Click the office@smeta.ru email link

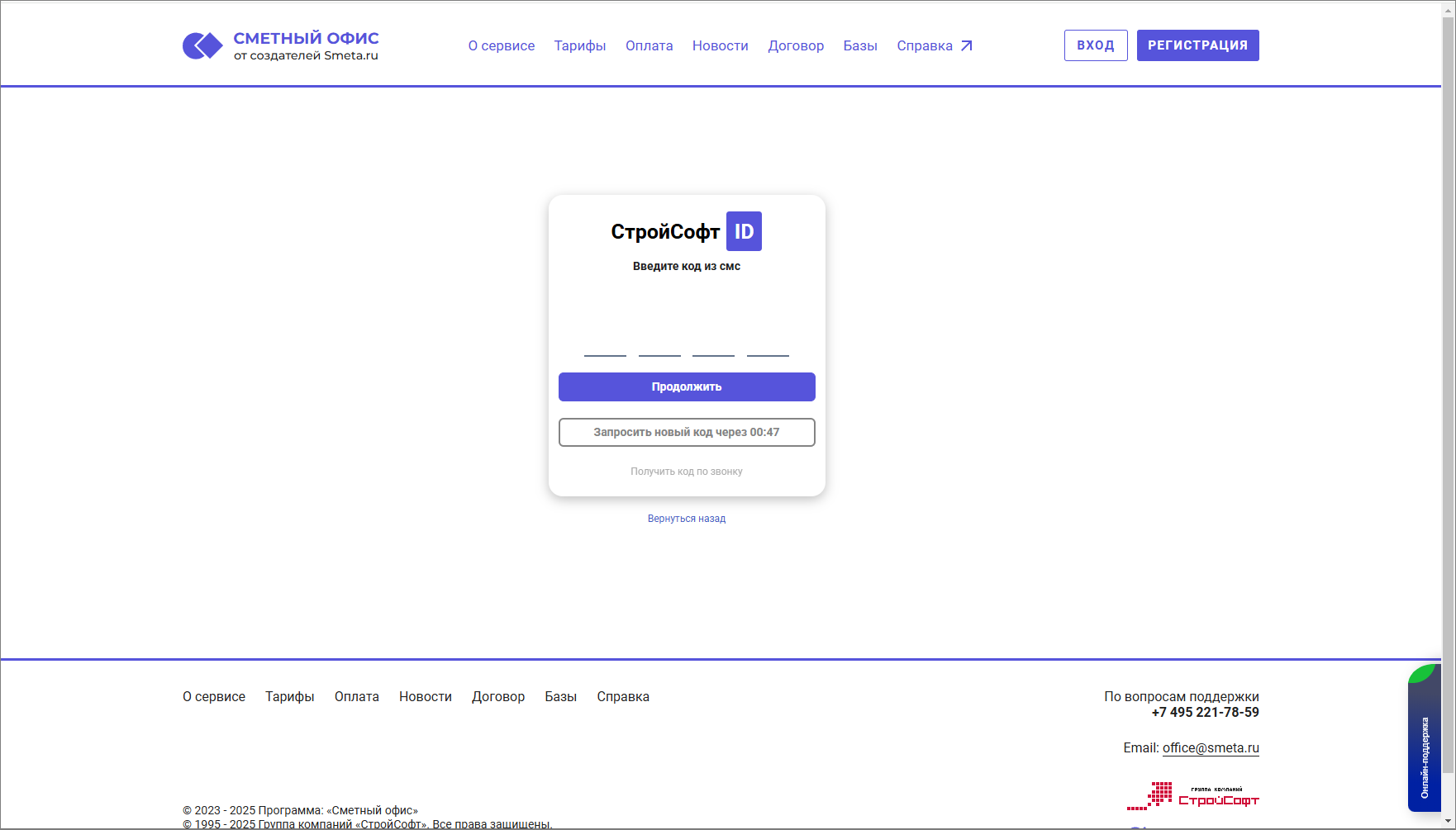(x=1211, y=748)
